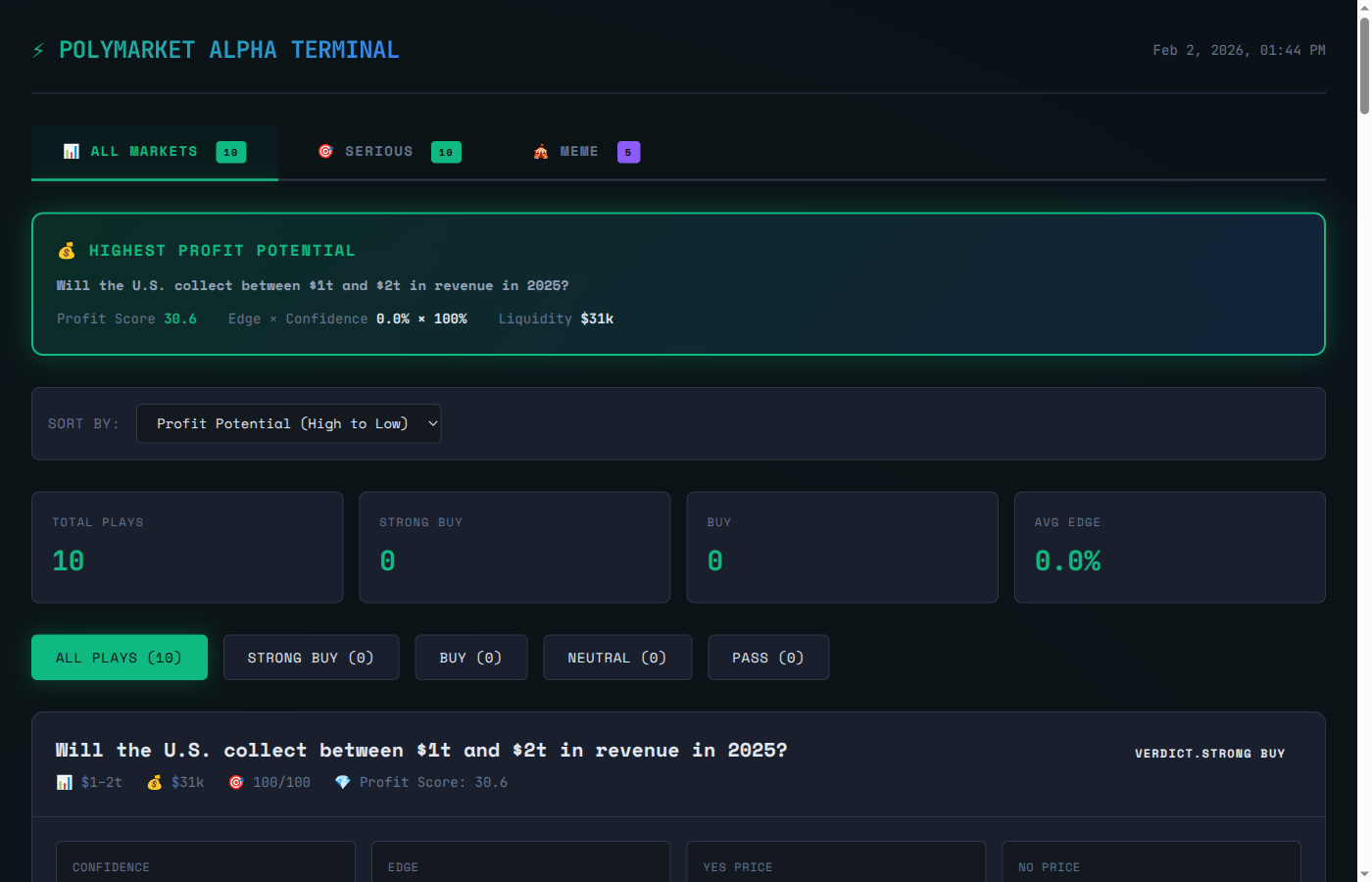Image resolution: width=1372 pixels, height=882 pixels.
Task: Open the Sort By dropdown menu
Action: 288,423
